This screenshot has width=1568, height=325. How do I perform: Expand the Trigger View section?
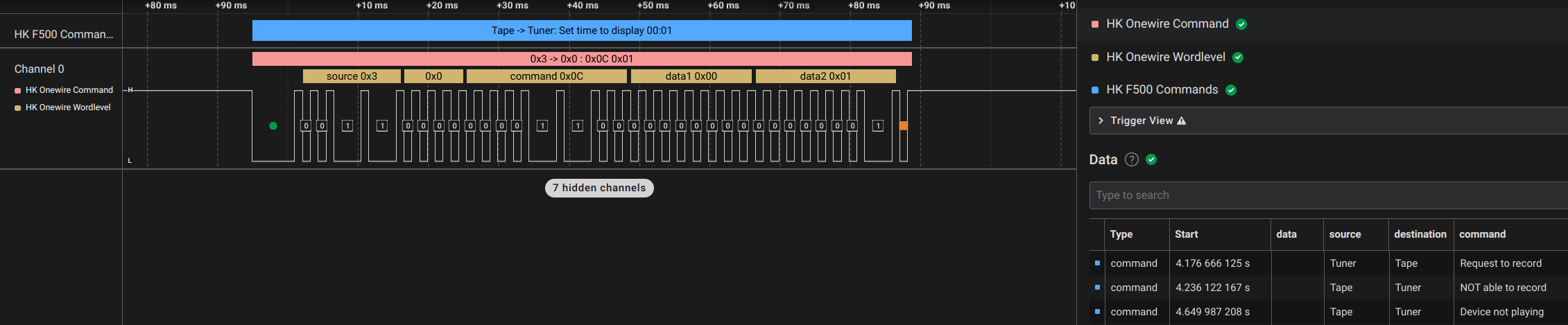pyautogui.click(x=1101, y=121)
